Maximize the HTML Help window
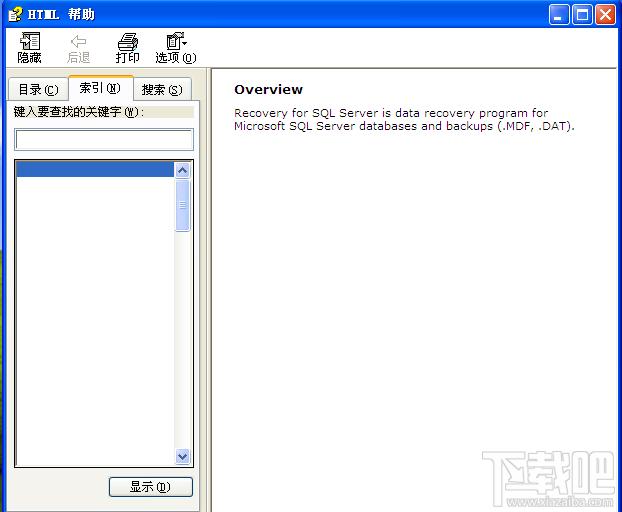The height and width of the screenshot is (512, 622). (582, 15)
